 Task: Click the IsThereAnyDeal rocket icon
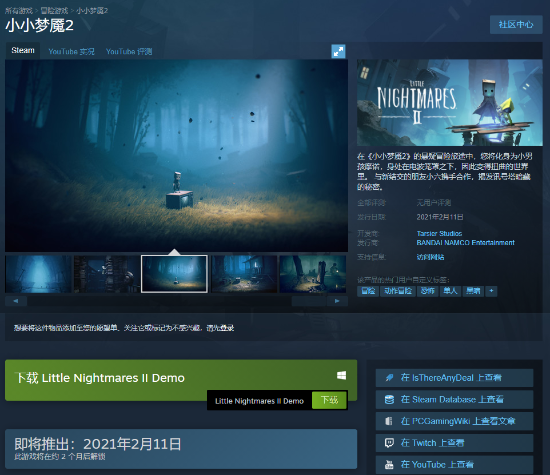[389, 378]
